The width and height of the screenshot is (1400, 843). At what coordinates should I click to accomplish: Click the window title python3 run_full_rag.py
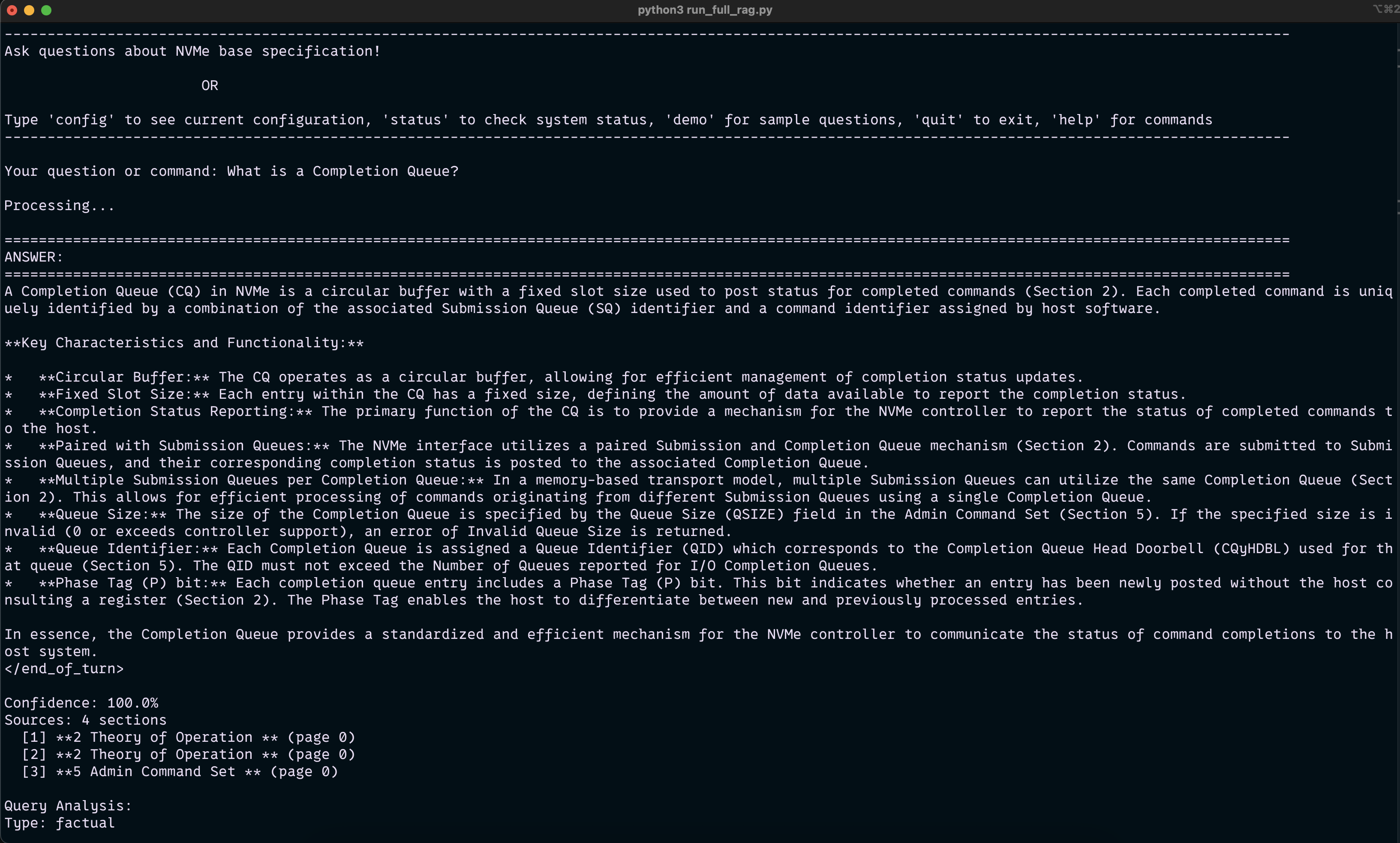coord(705,10)
